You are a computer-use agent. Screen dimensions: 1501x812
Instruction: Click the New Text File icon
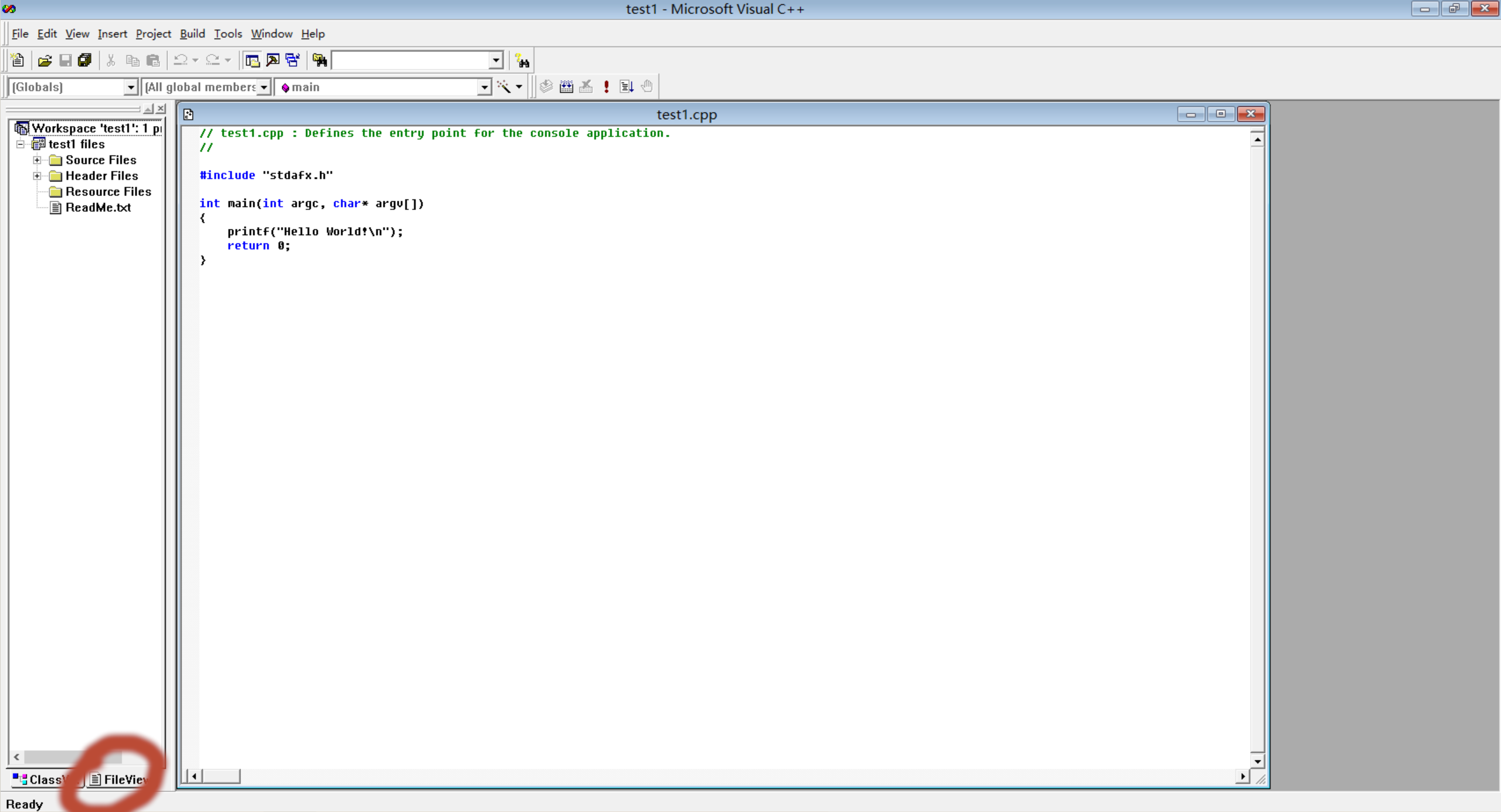coord(18,60)
